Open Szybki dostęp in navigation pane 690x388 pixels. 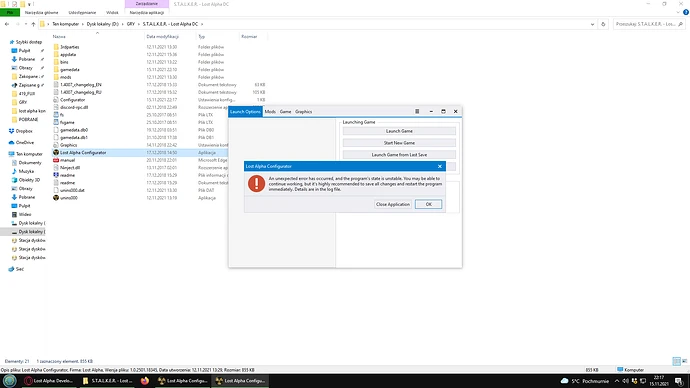[x=29, y=42]
